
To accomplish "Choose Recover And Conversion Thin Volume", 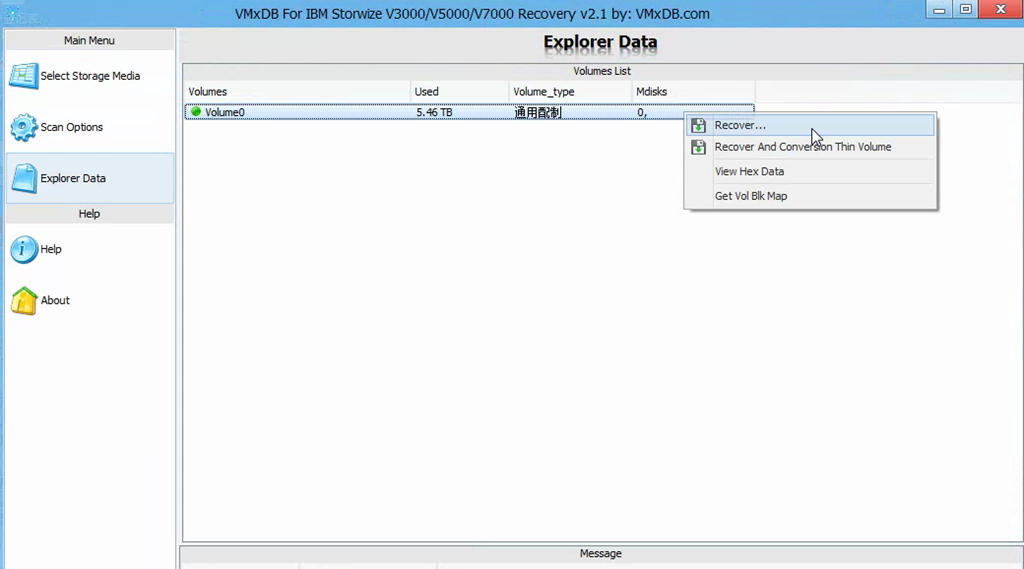I will [810, 147].
